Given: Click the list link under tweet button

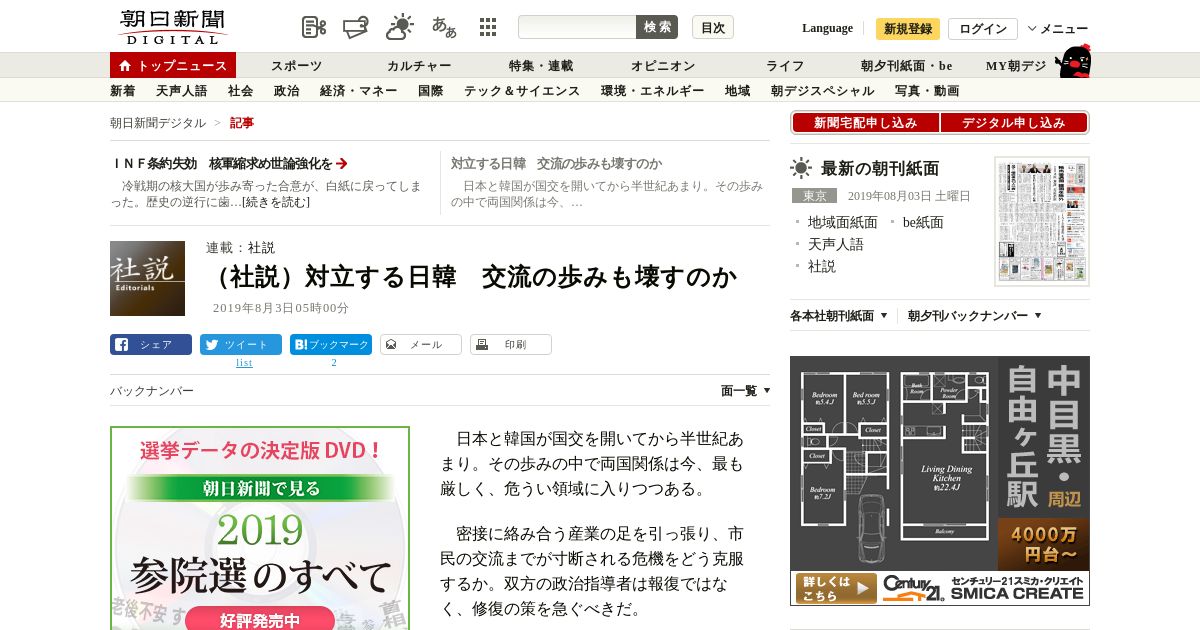Looking at the screenshot, I should (x=244, y=363).
